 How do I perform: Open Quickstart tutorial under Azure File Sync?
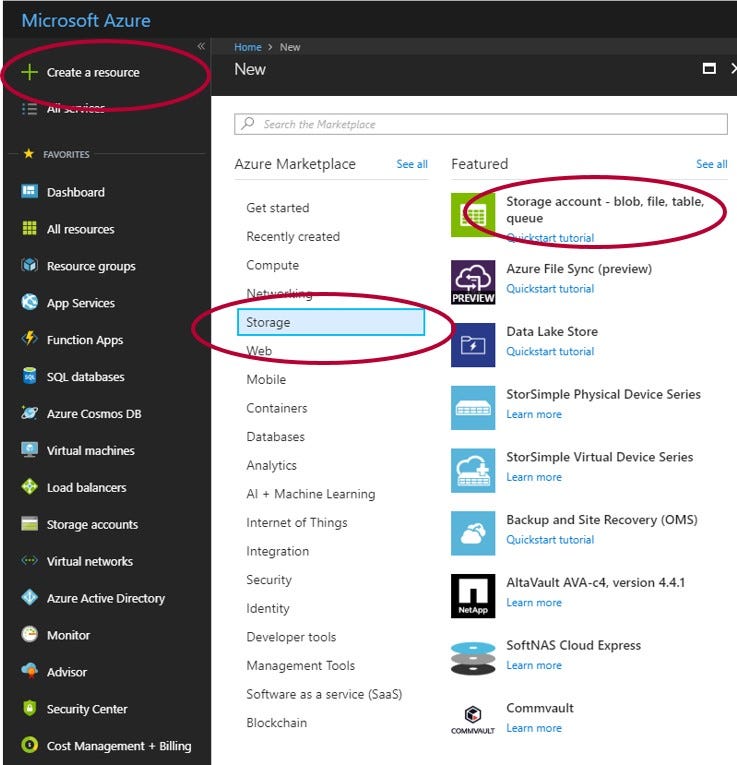(x=550, y=289)
